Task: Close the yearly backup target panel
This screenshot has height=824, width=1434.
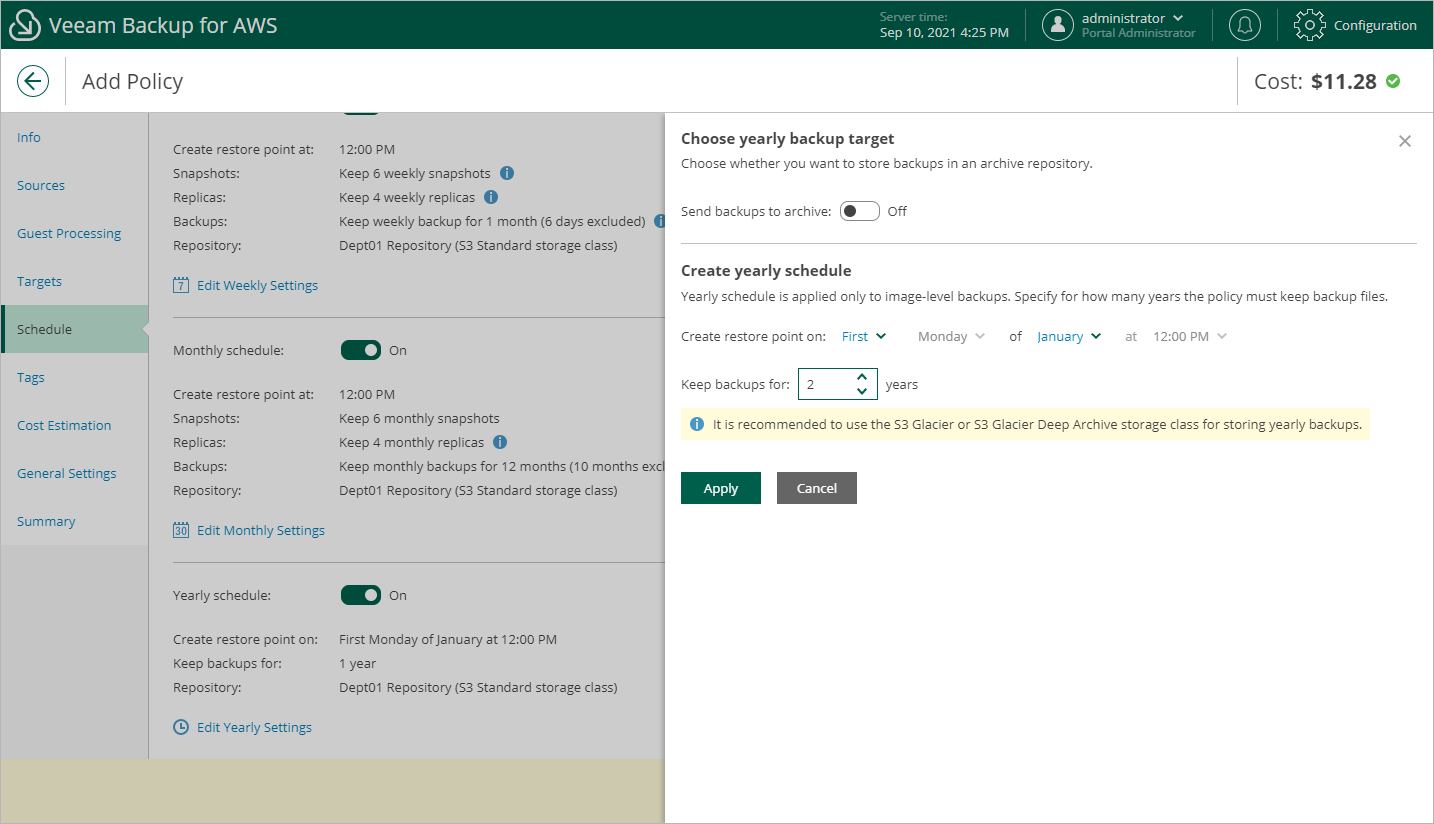Action: [x=1405, y=141]
